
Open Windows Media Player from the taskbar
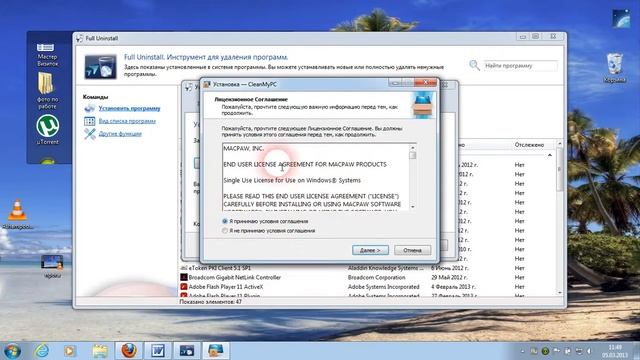[x=69, y=351]
